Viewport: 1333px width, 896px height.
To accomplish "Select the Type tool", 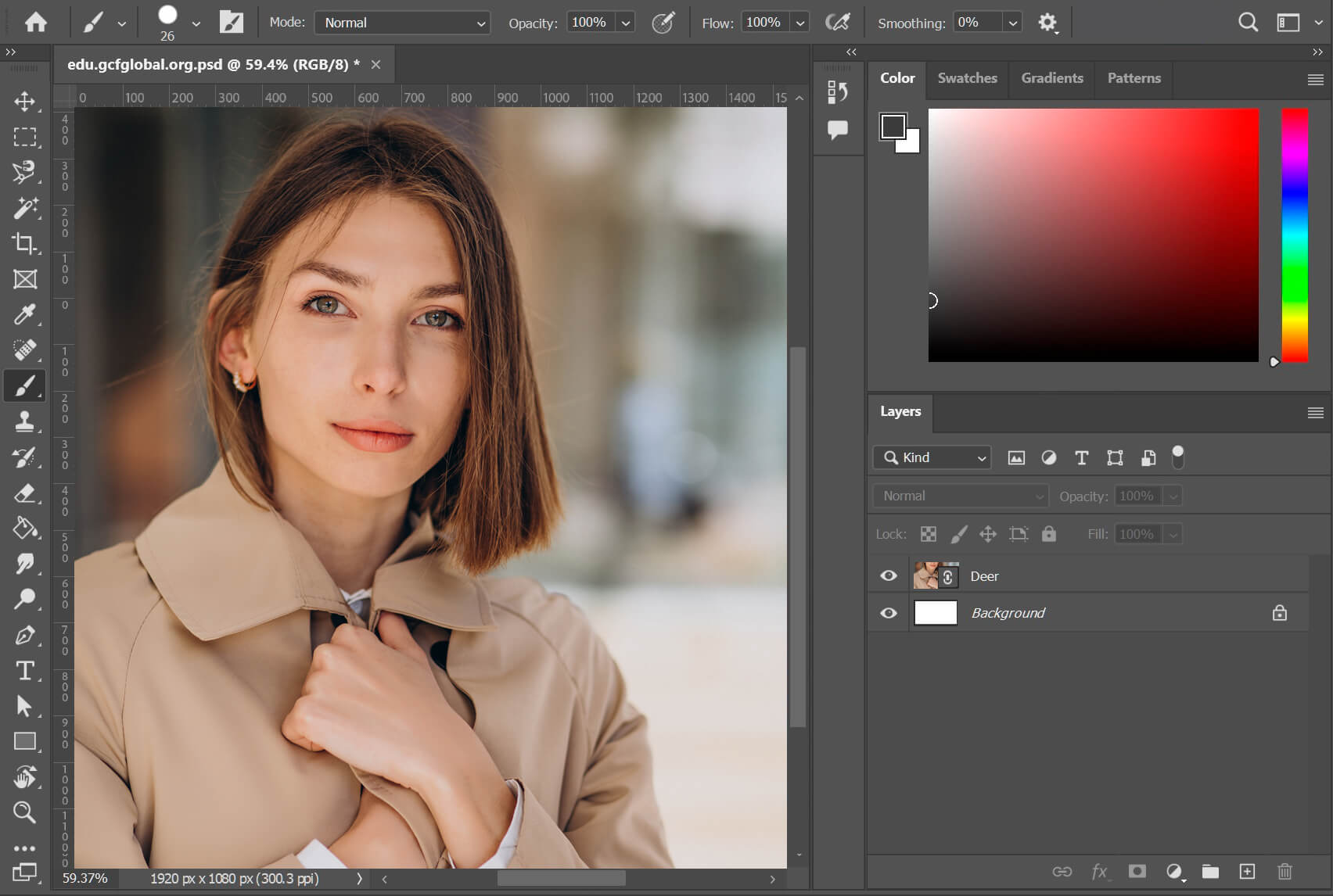I will point(26,671).
